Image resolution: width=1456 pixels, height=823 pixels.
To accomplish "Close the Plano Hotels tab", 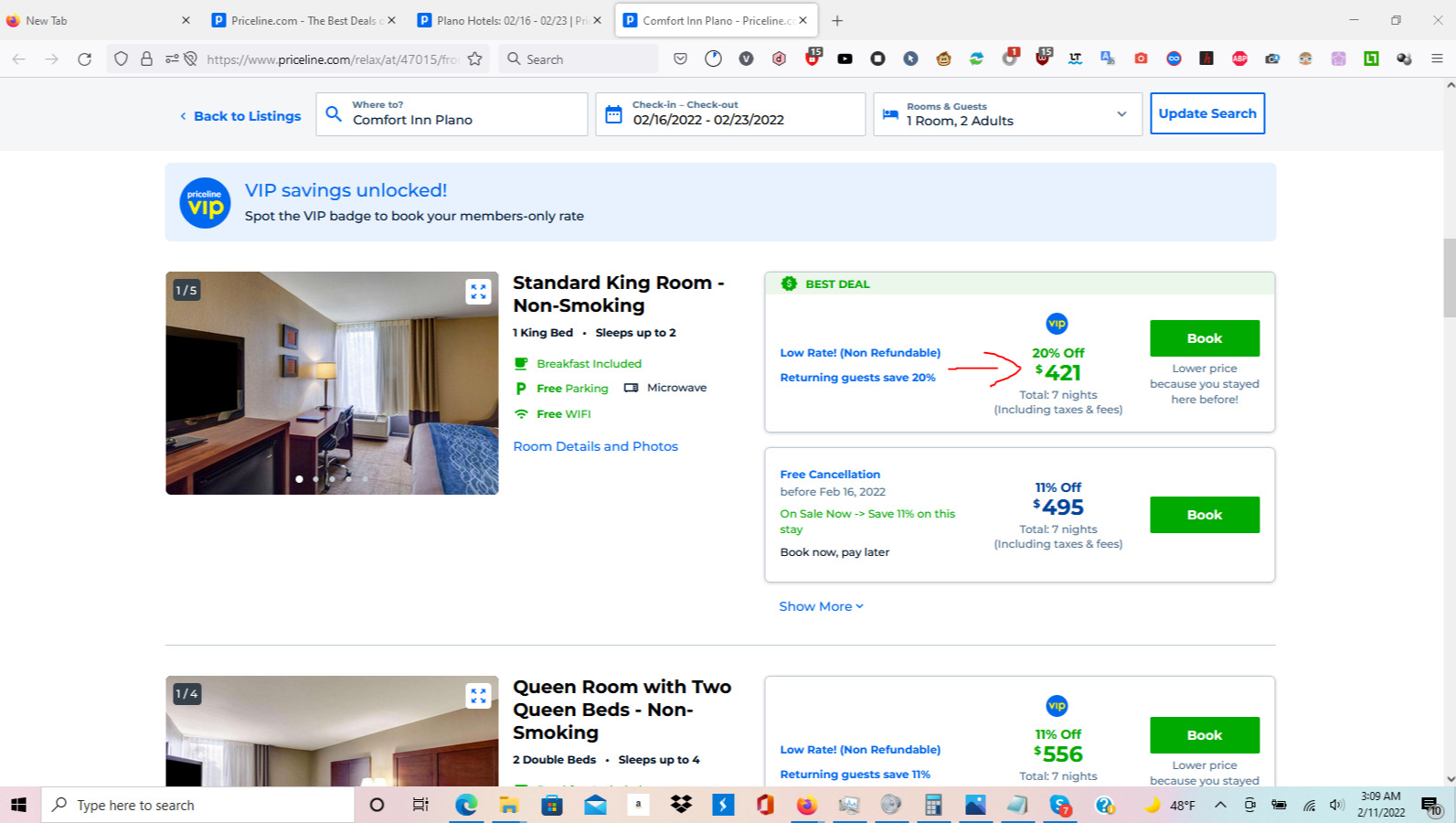I will pos(597,20).
